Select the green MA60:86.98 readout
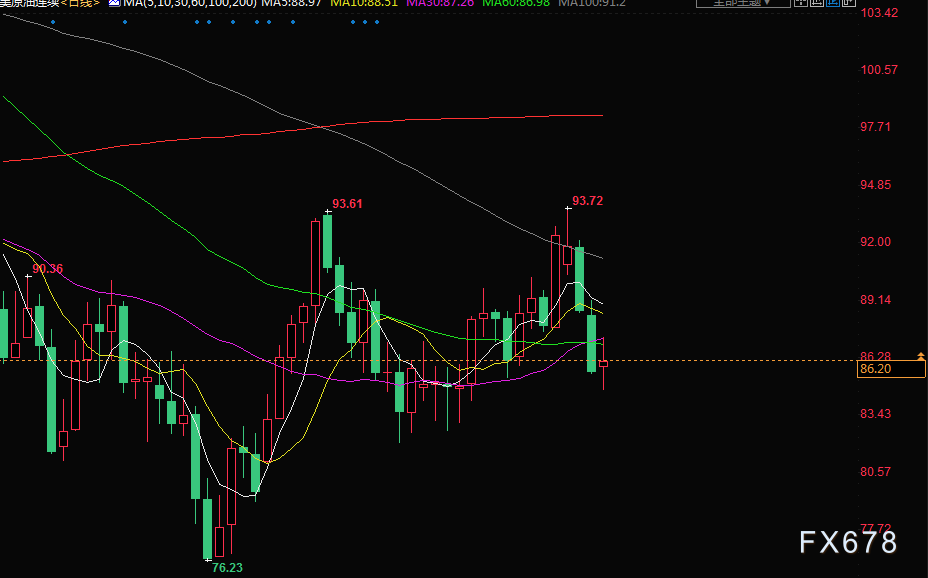The height and width of the screenshot is (578, 928). [515, 3]
